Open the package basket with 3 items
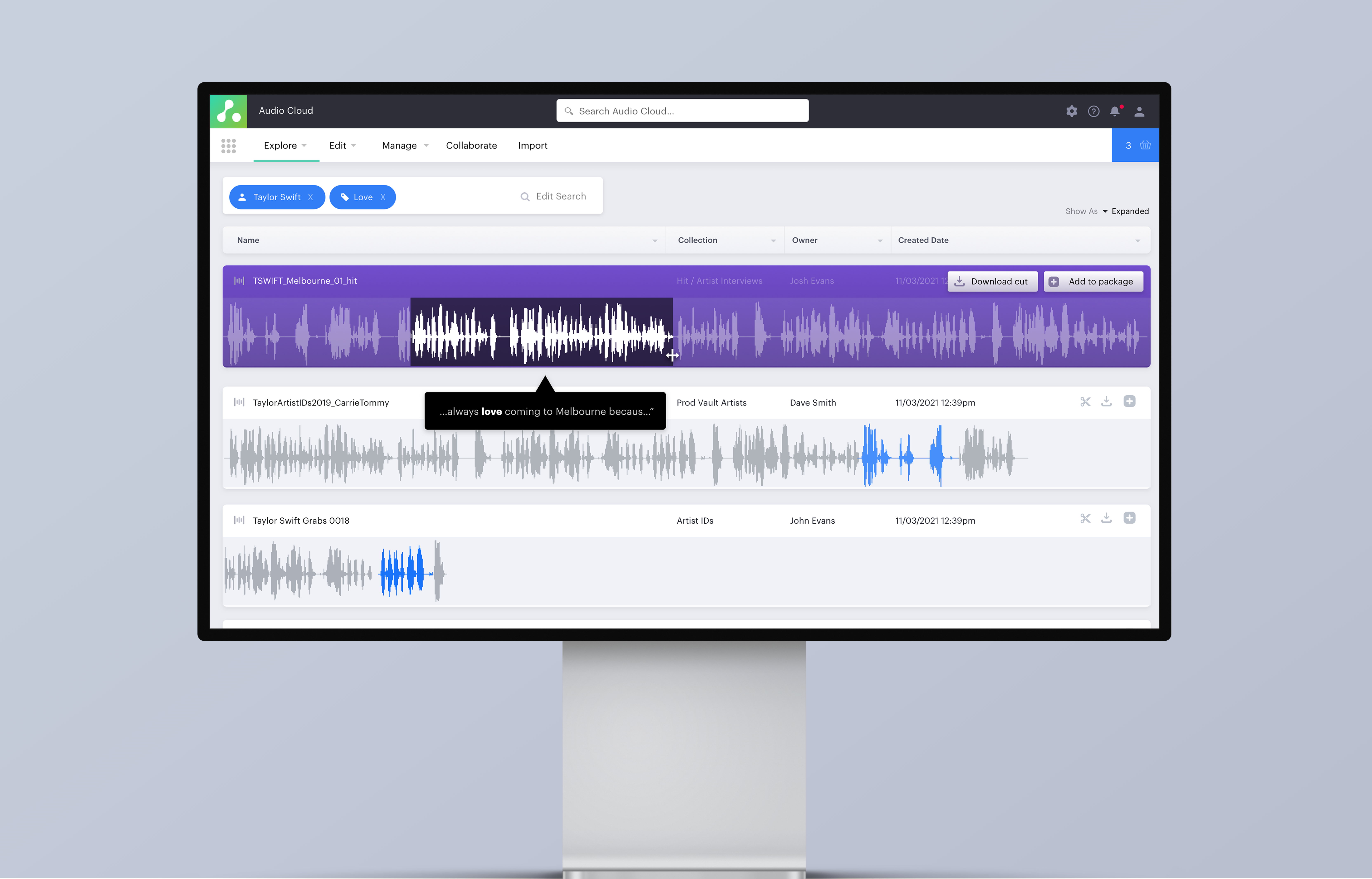Screen dimensions: 1372x879 [x=1135, y=145]
